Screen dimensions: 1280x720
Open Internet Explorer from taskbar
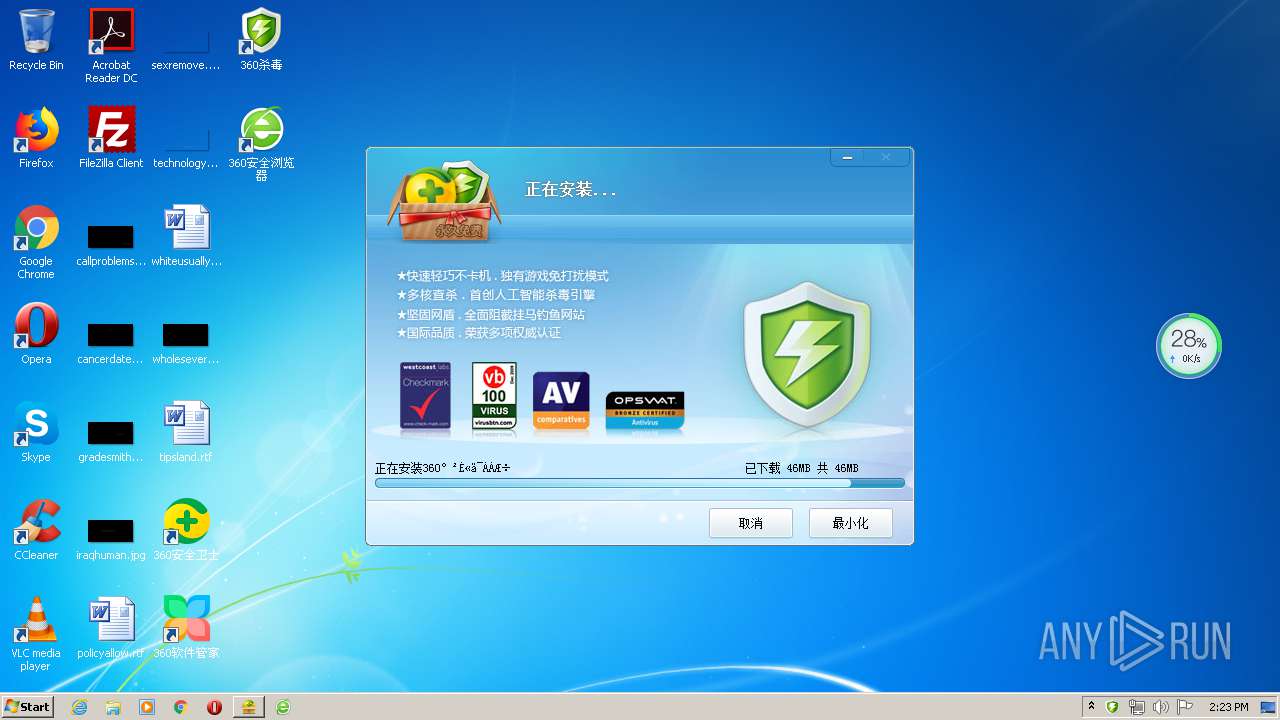coord(80,707)
